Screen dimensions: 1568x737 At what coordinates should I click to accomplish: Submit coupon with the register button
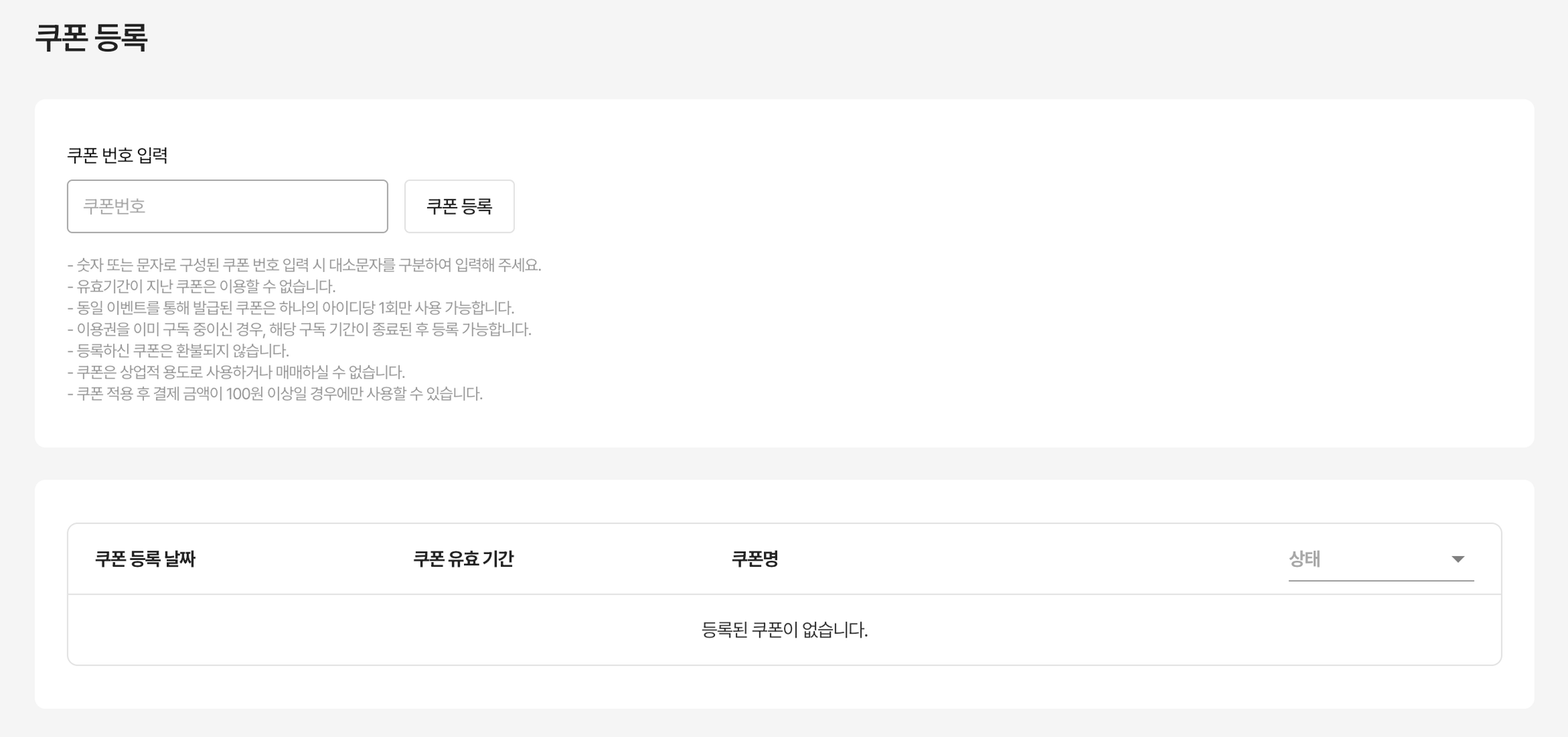pos(459,206)
